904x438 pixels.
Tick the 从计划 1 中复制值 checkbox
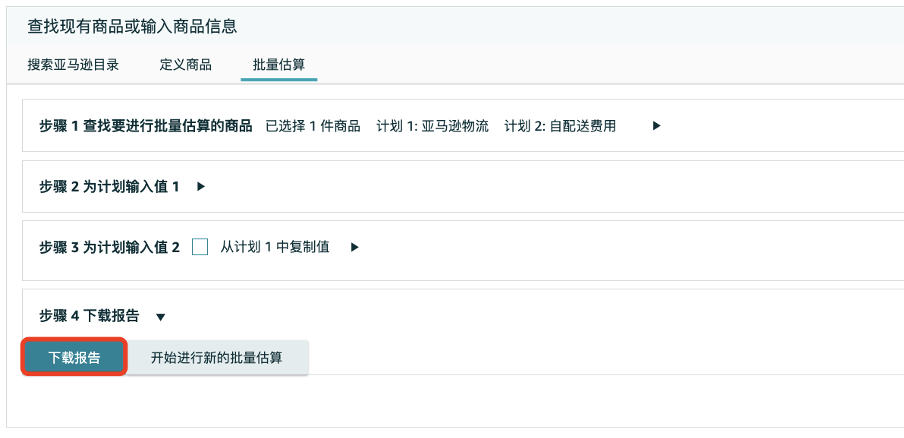pyautogui.click(x=200, y=247)
